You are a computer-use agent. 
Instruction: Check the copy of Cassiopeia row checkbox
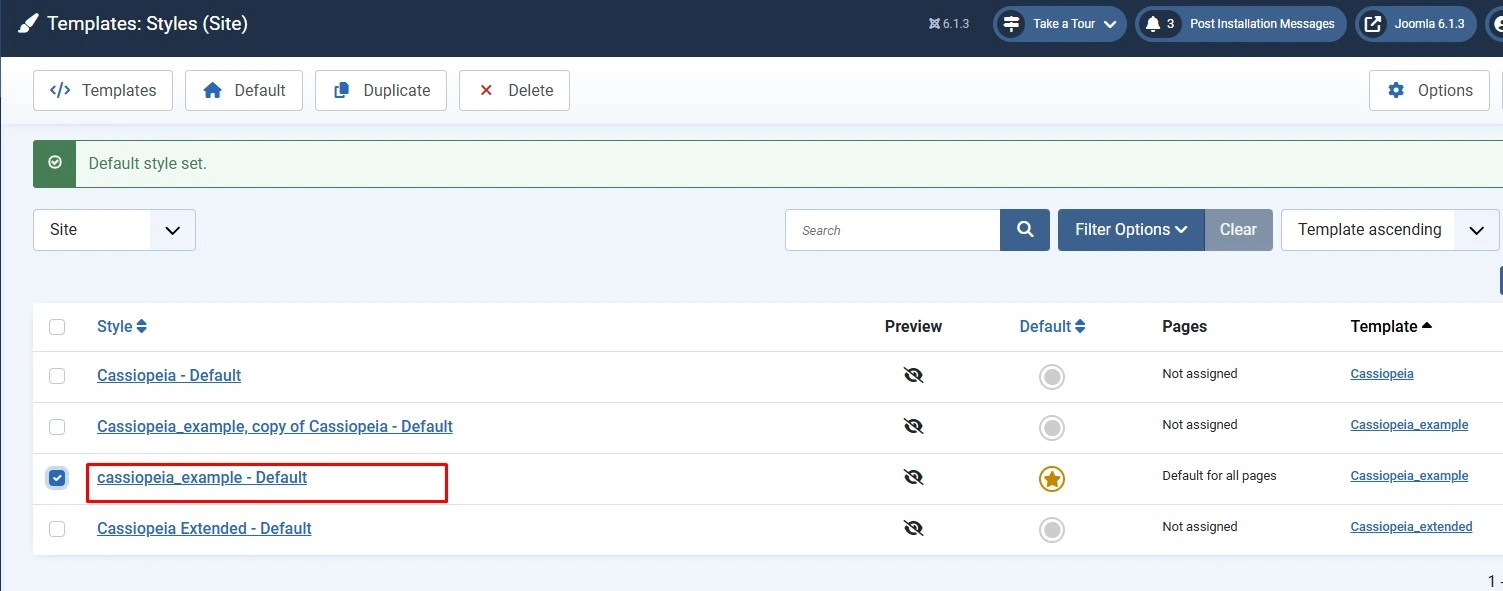57,427
